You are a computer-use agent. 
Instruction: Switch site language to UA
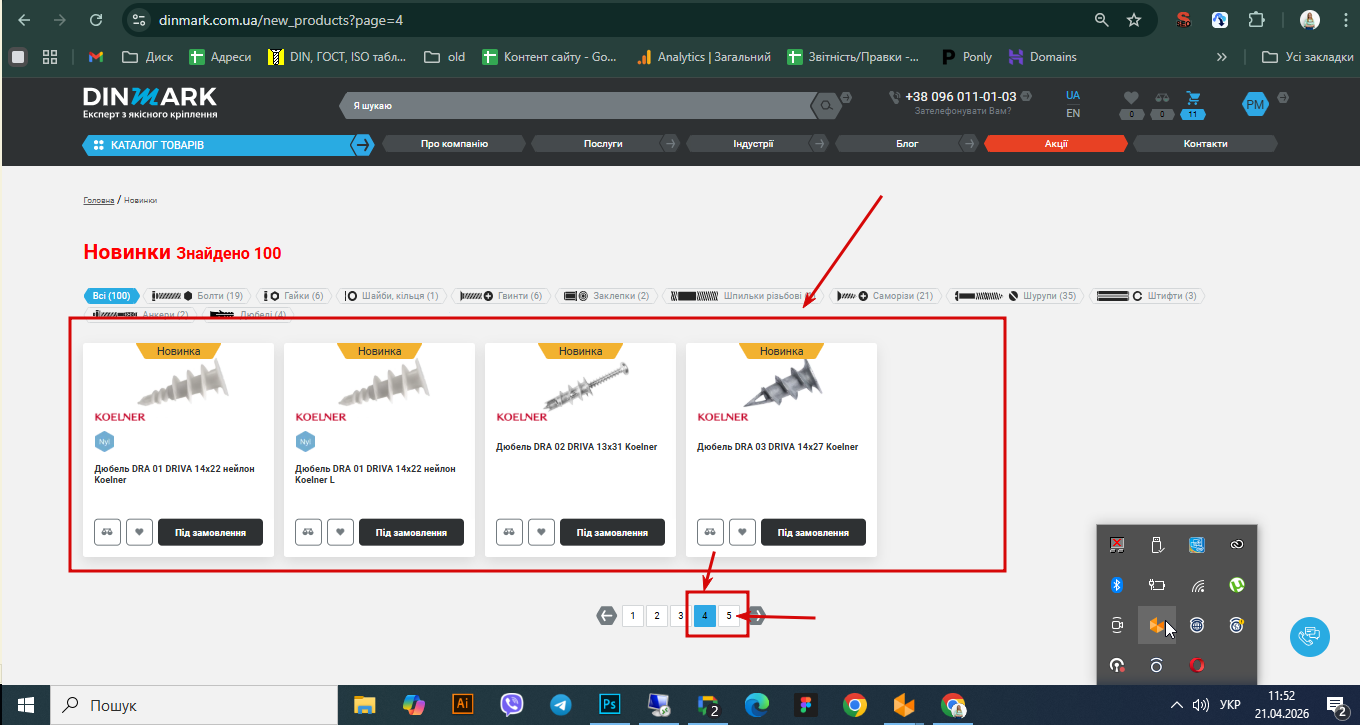pos(1073,96)
